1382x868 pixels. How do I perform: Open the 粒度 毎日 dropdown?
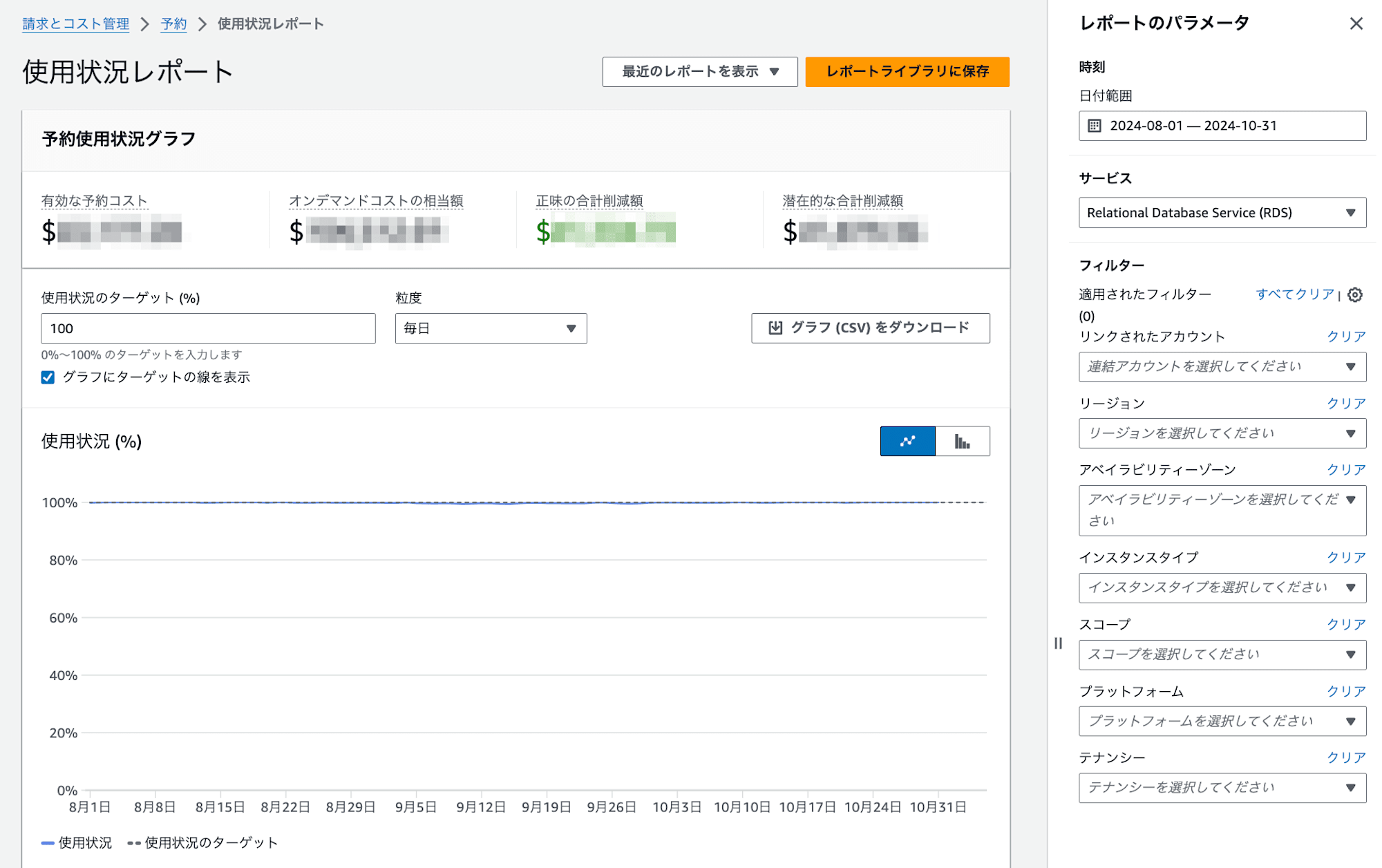(491, 328)
